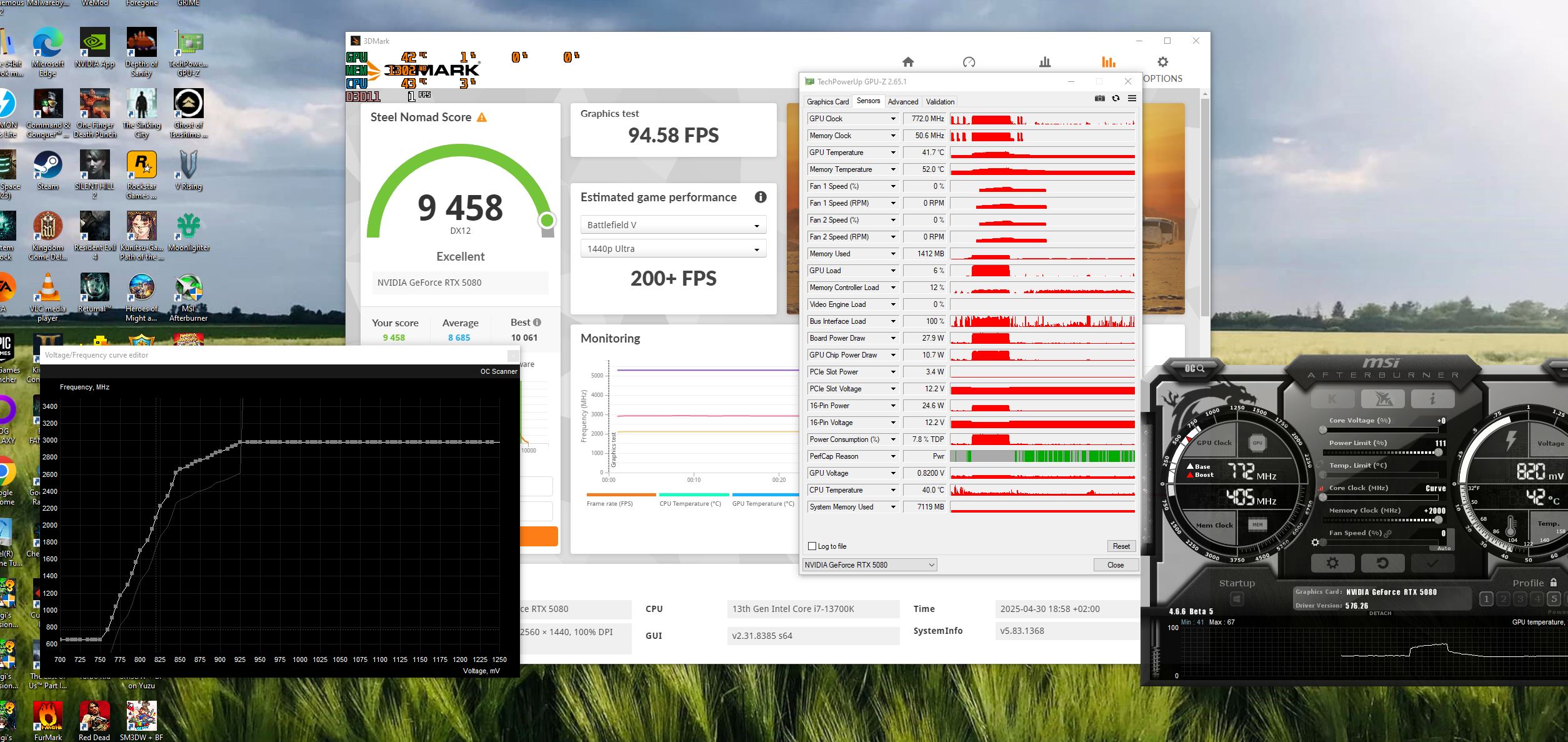
Task: Expand GPU Clock sensor dropdown in GPU-Z
Action: click(893, 119)
